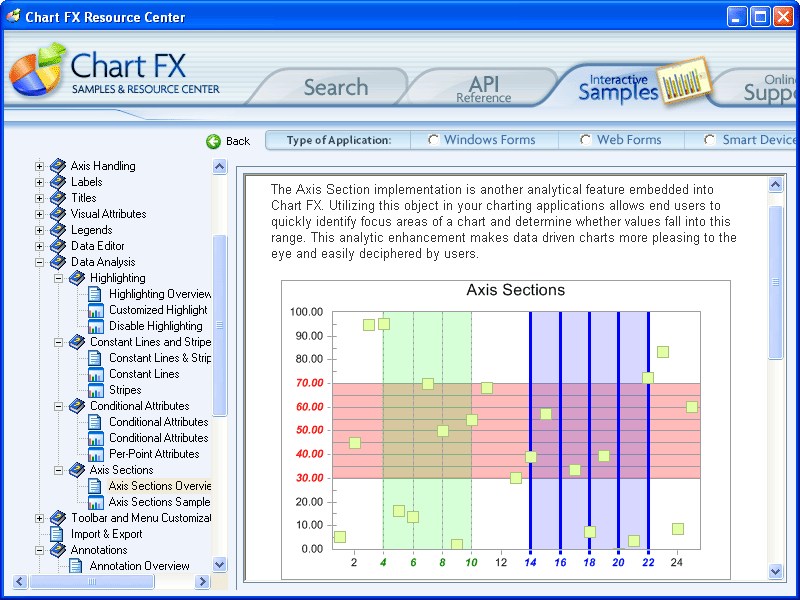The height and width of the screenshot is (600, 800).
Task: Switch to Interactive Samples tab
Action: 618,89
